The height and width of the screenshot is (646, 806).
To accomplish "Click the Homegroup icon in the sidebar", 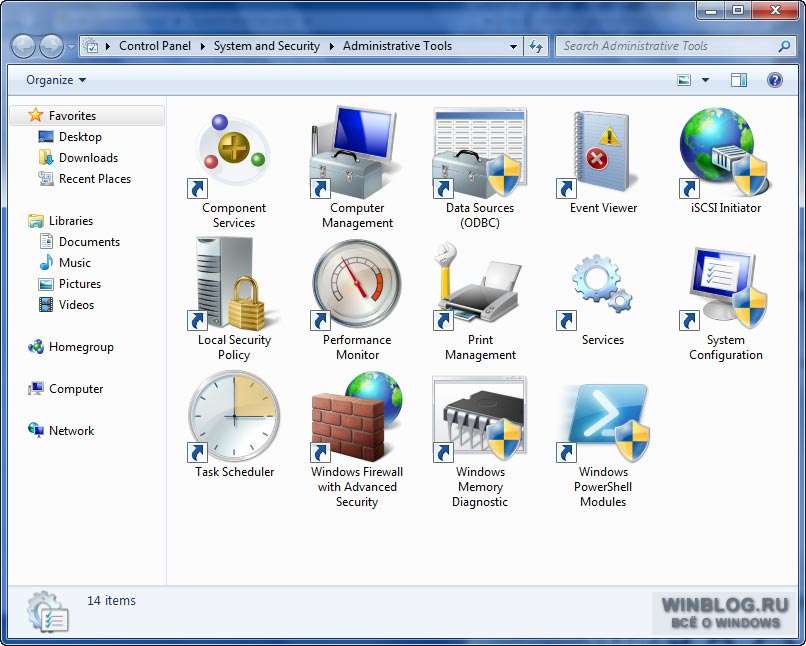I will point(36,347).
